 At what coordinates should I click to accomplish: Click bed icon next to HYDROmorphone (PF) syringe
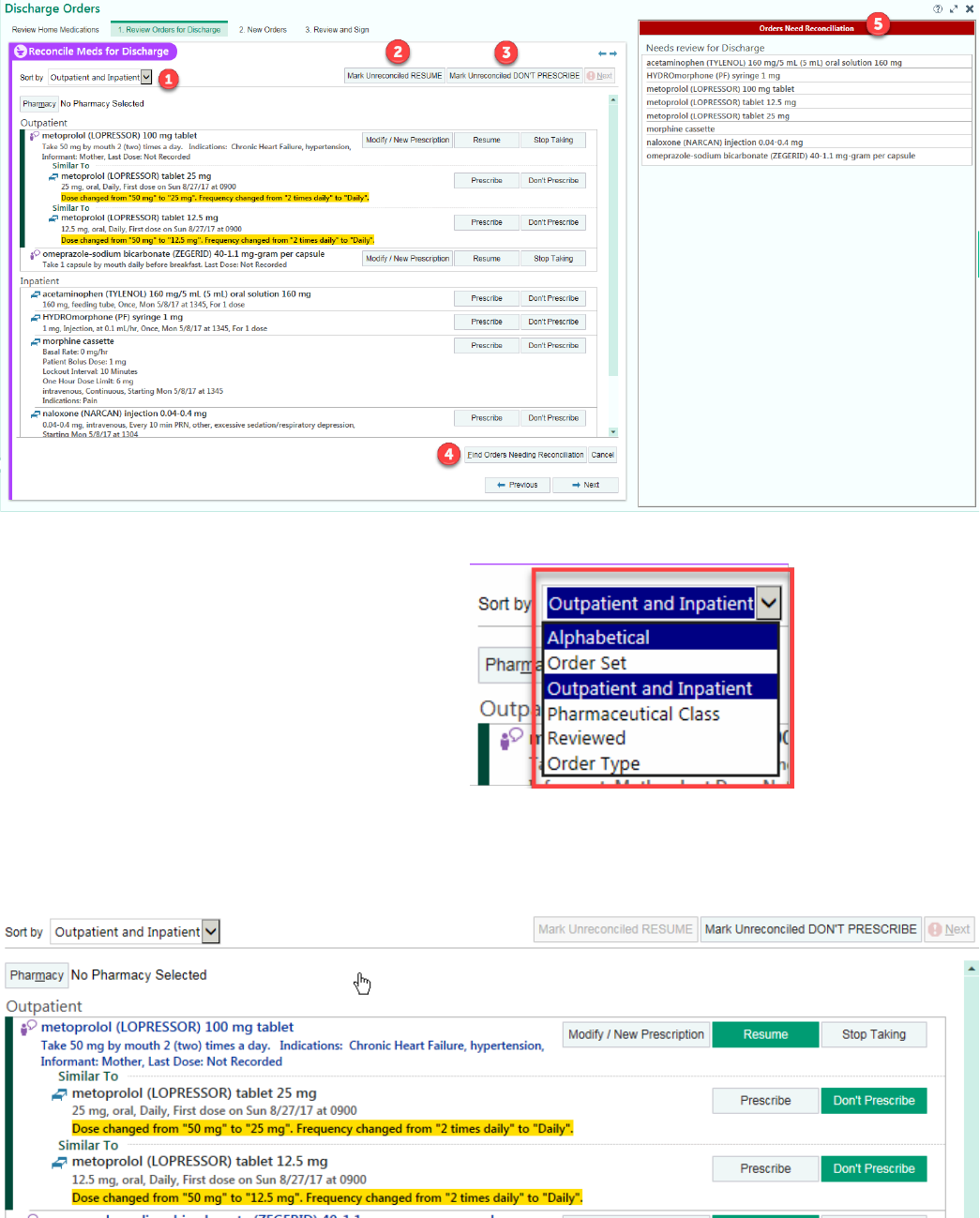[x=36, y=318]
